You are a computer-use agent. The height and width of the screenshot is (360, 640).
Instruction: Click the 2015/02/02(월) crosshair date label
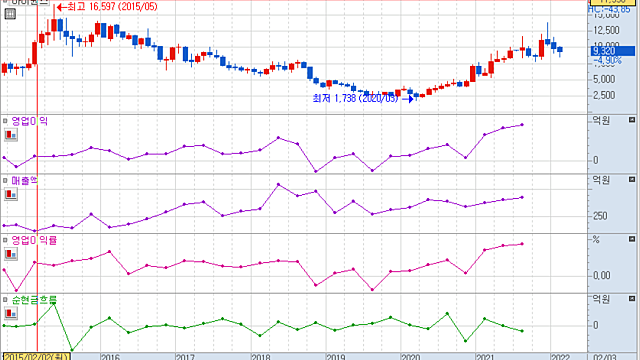tap(37, 357)
